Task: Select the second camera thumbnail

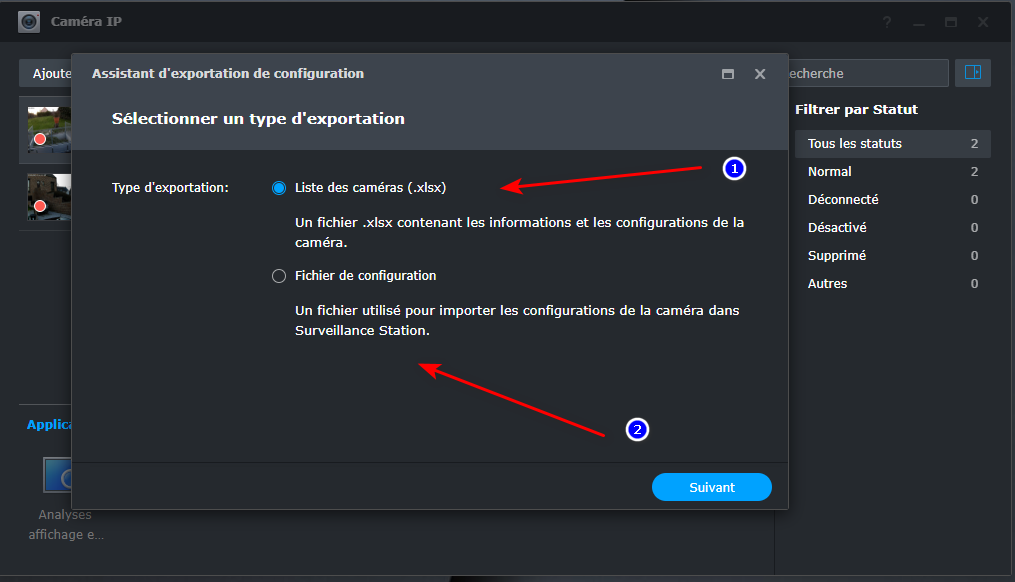Action: (x=48, y=197)
